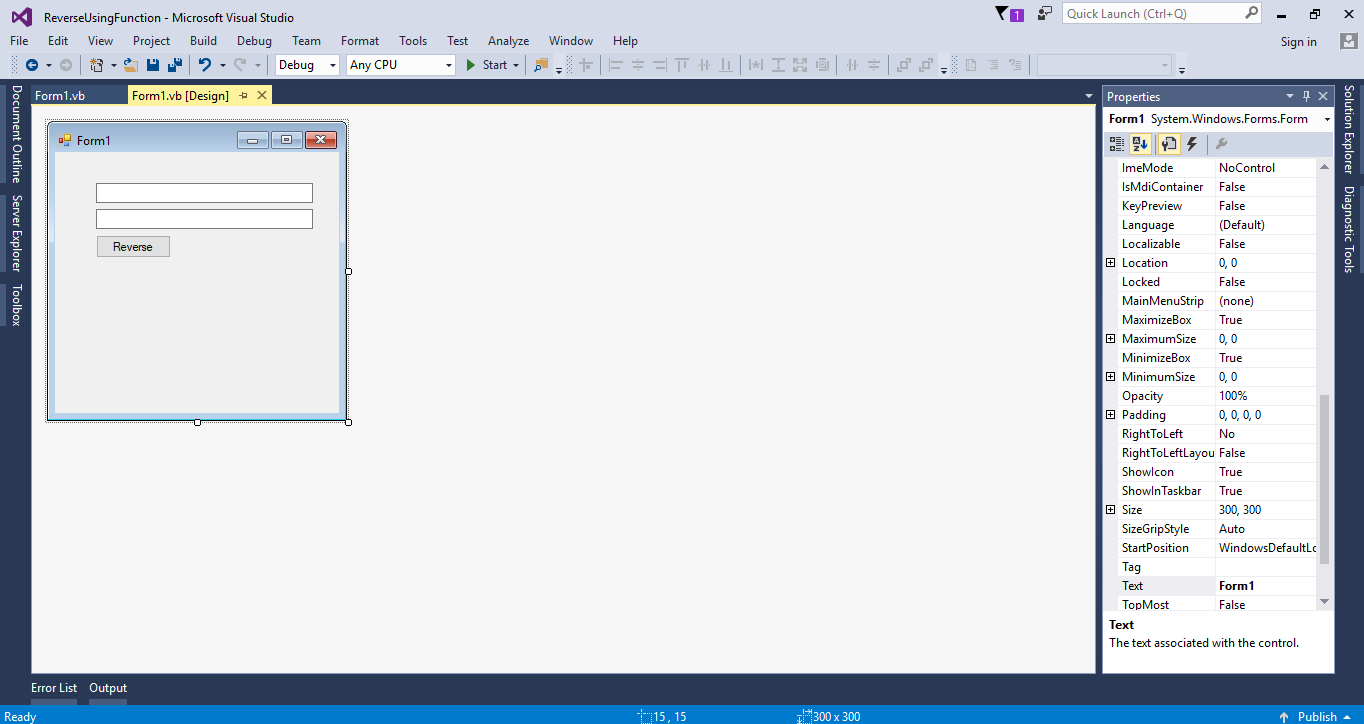This screenshot has height=724, width=1364.
Task: Open the Document Outline side tab
Action: coord(16,134)
